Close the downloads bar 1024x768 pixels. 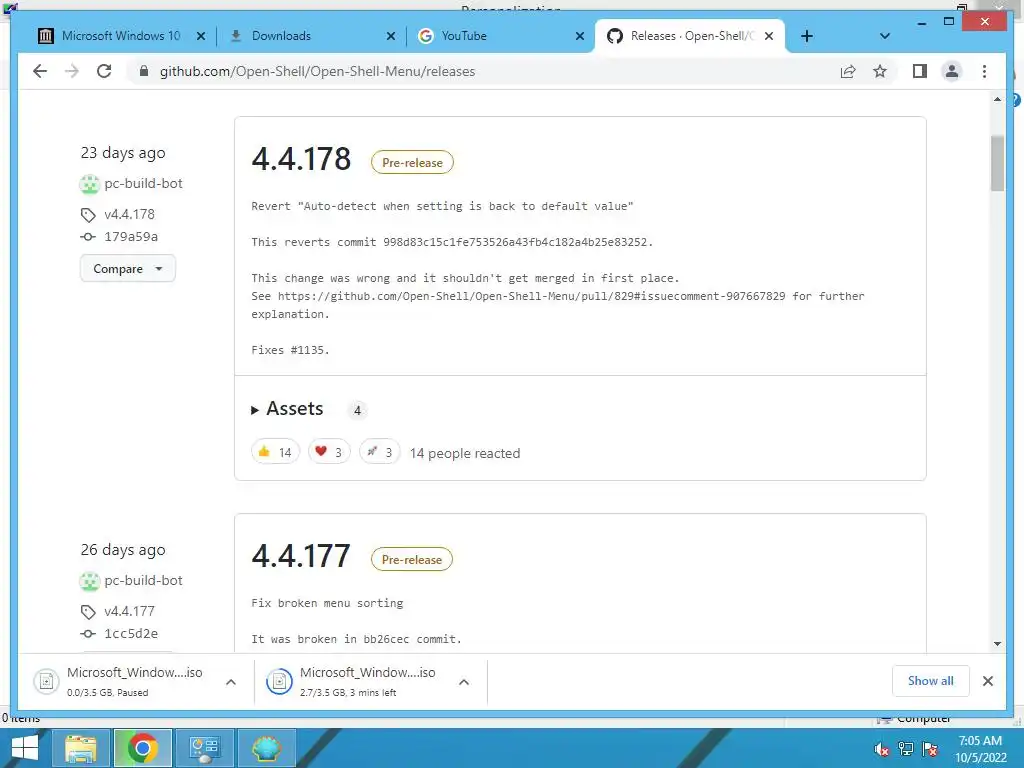tap(987, 681)
